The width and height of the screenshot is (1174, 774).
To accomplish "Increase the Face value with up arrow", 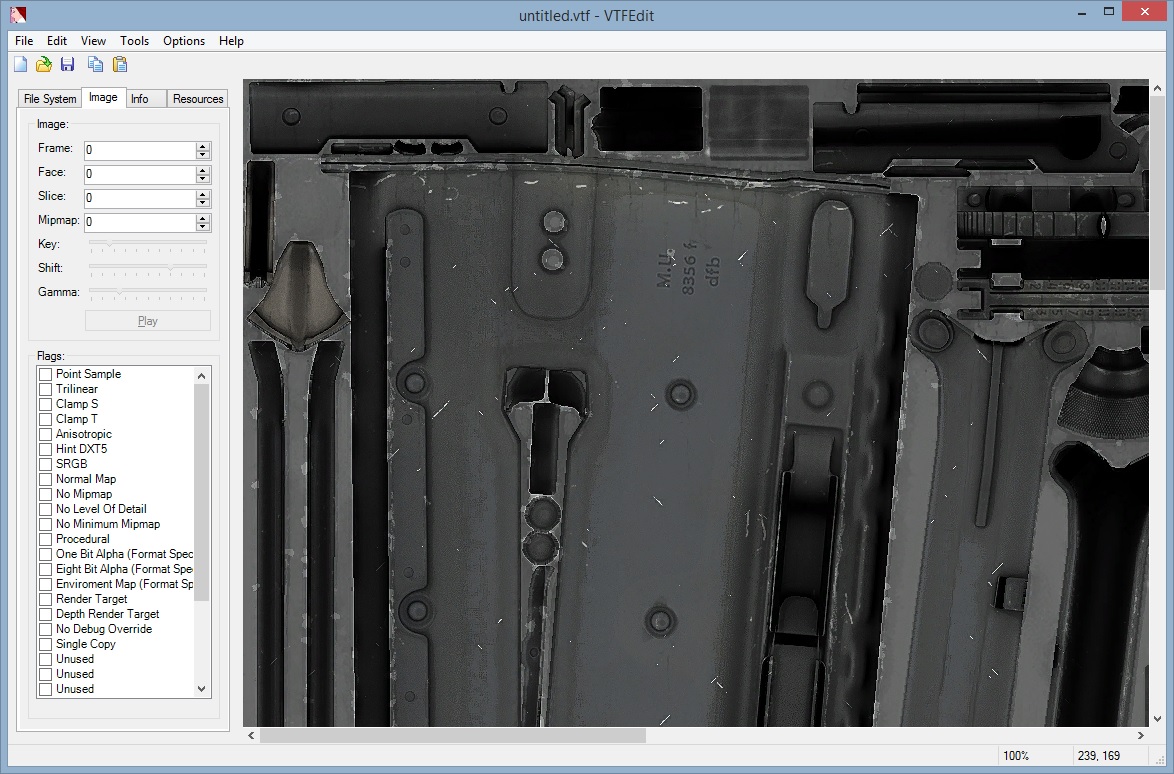I will click(203, 170).
